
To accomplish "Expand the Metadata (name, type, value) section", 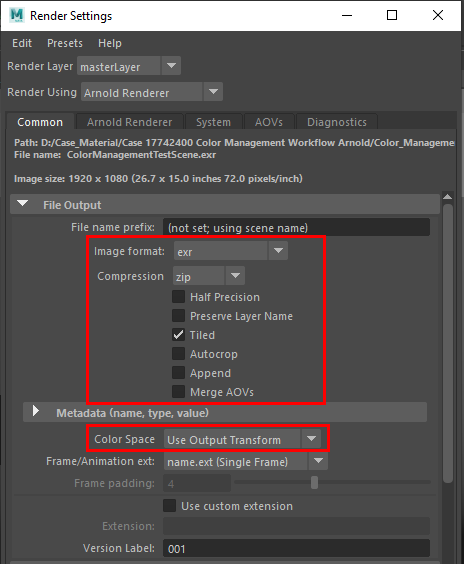I will pyautogui.click(x=36, y=411).
